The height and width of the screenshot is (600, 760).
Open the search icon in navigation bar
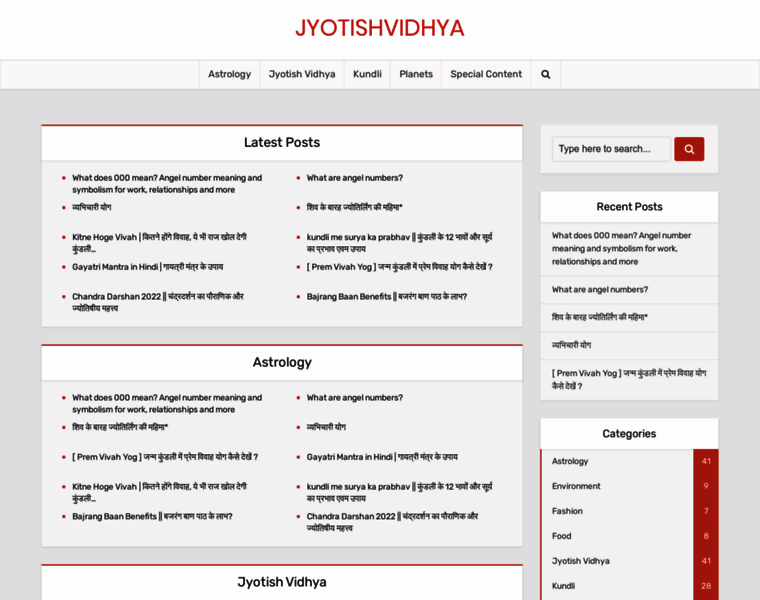(545, 74)
